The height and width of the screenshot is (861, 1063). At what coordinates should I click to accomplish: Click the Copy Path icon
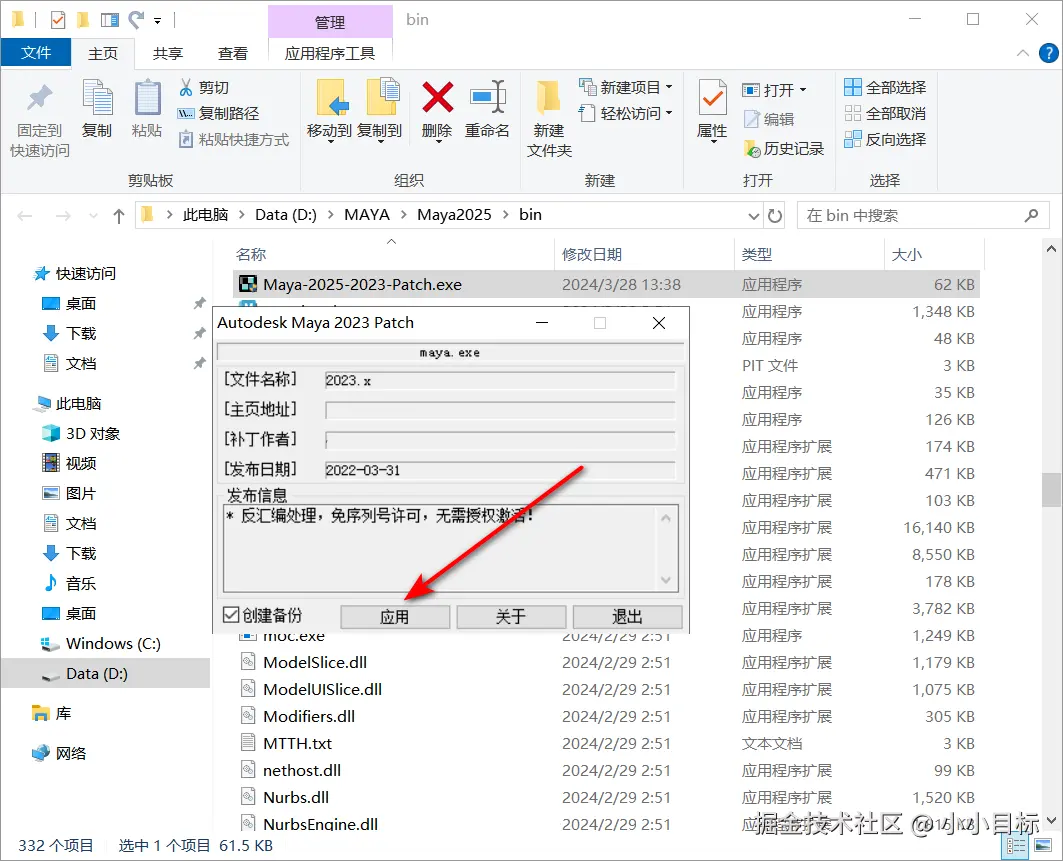click(186, 113)
